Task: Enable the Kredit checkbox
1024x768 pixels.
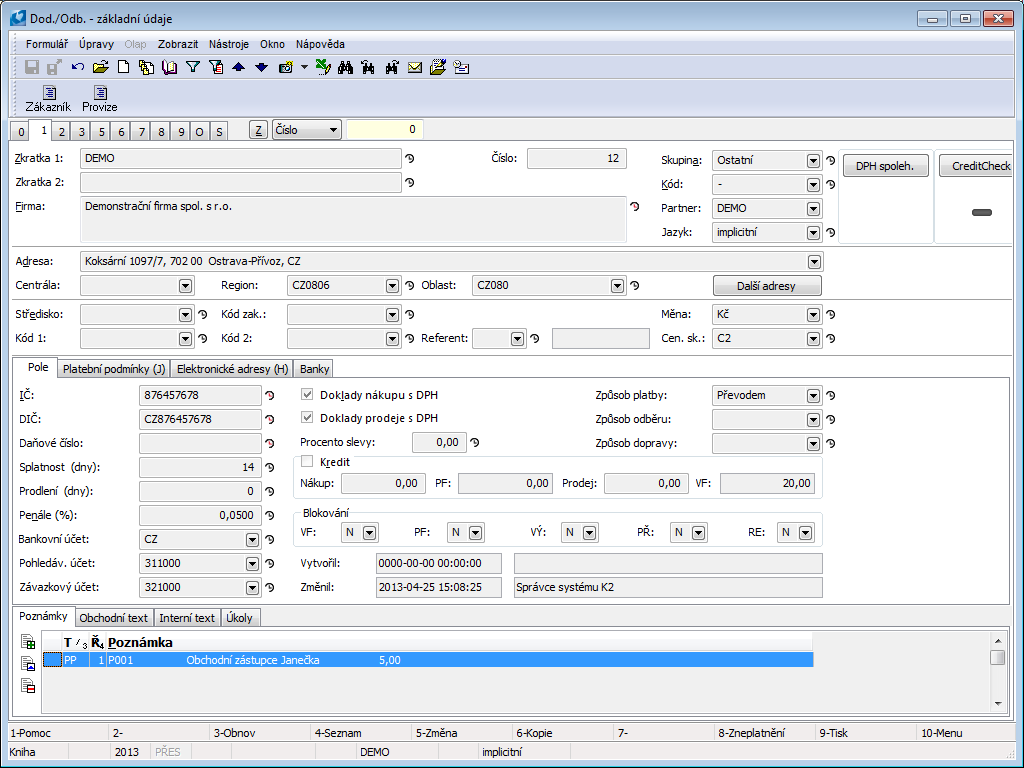Action: click(x=307, y=462)
